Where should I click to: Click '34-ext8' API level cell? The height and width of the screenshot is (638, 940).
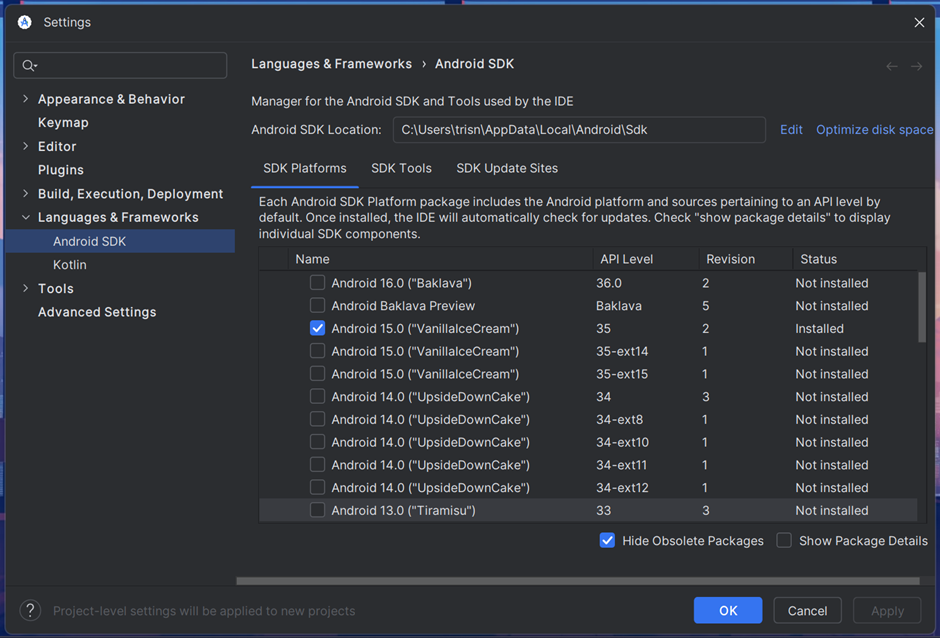[620, 420]
